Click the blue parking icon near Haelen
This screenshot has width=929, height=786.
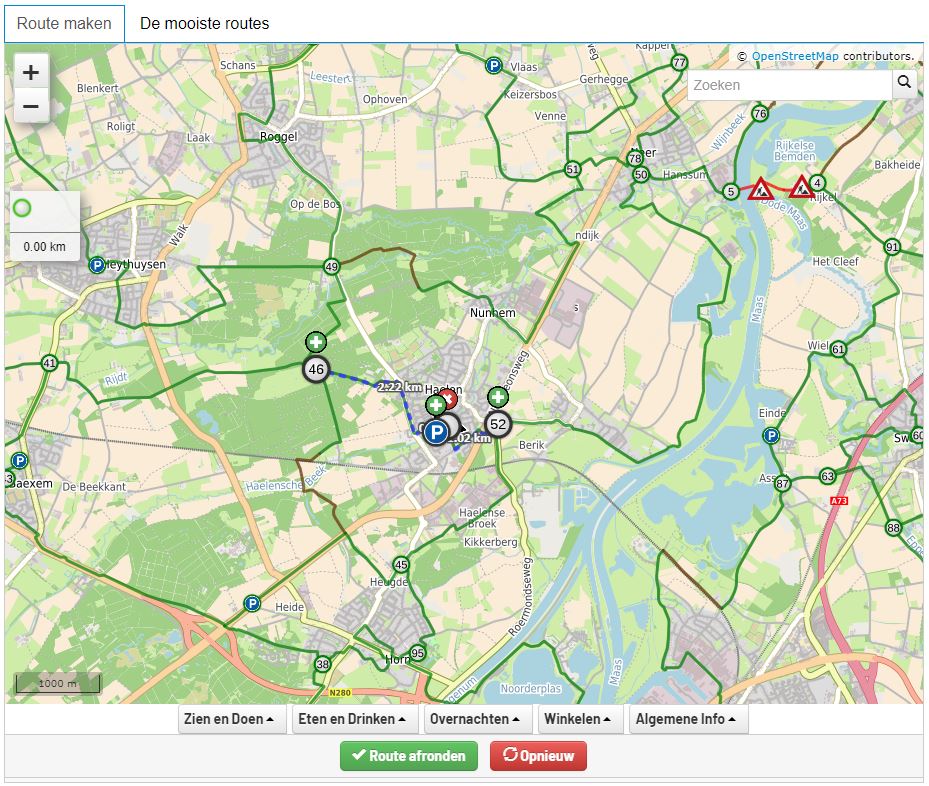437,433
